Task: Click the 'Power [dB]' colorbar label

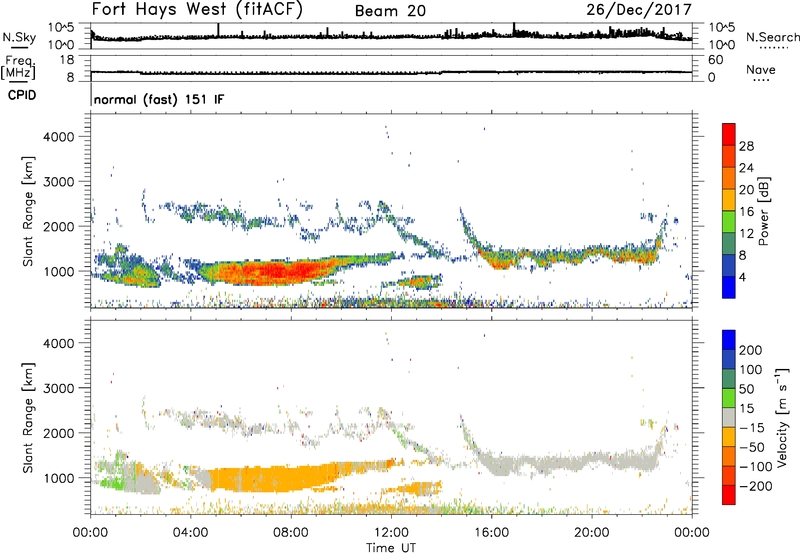Action: tap(763, 211)
